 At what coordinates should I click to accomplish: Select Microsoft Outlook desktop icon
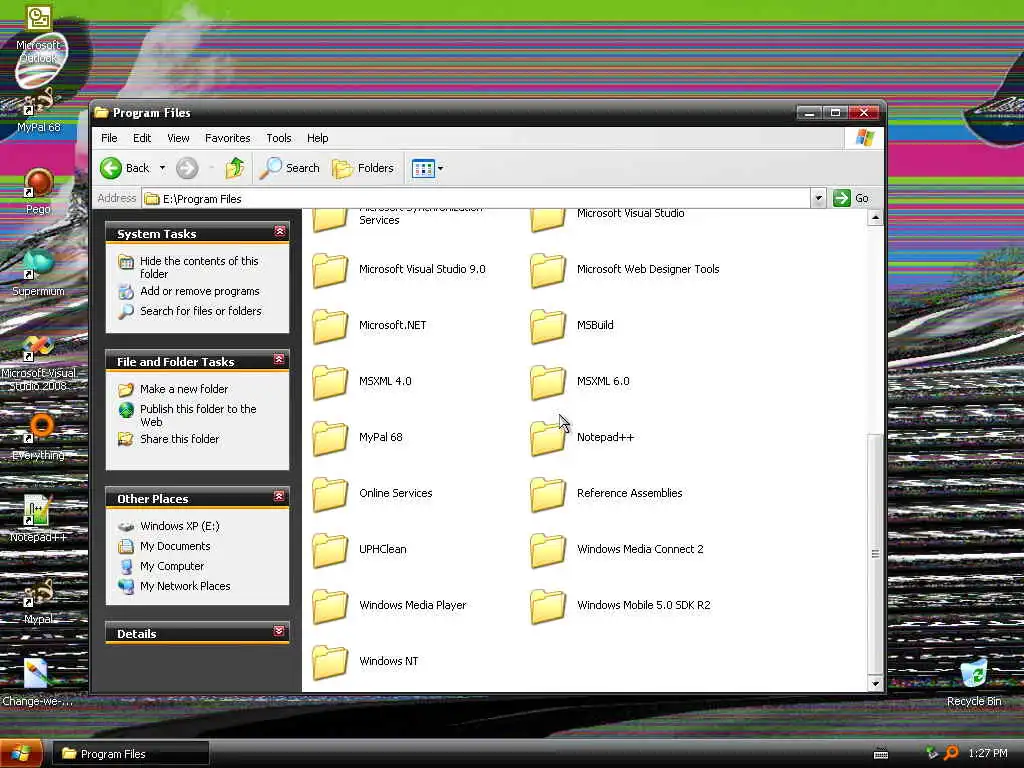click(38, 34)
